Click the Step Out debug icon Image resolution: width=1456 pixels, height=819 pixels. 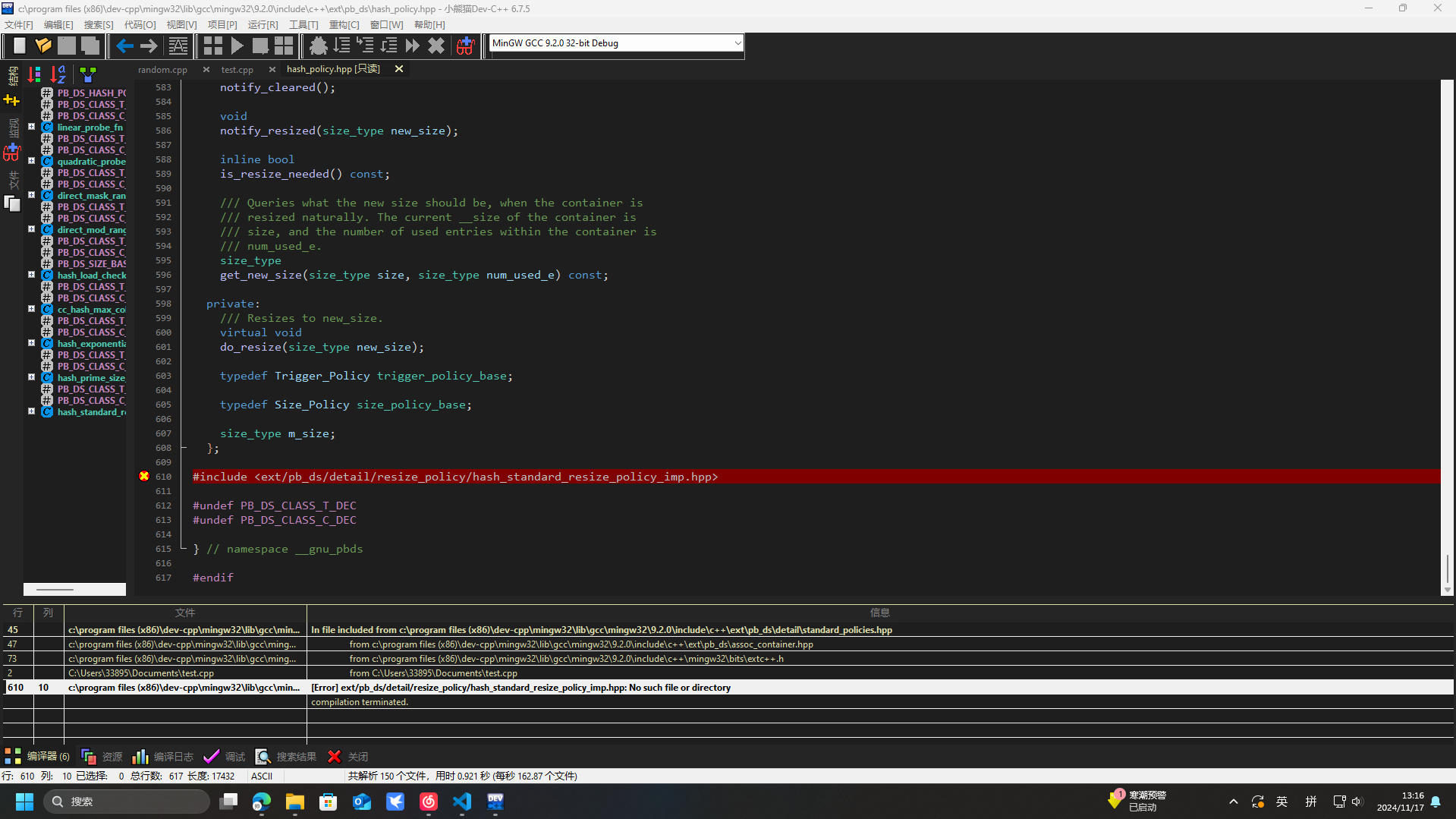388,46
